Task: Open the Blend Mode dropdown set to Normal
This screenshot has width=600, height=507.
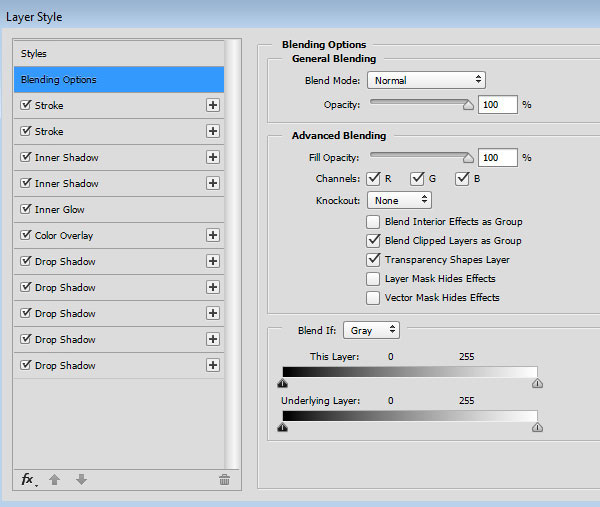Action: coord(426,80)
